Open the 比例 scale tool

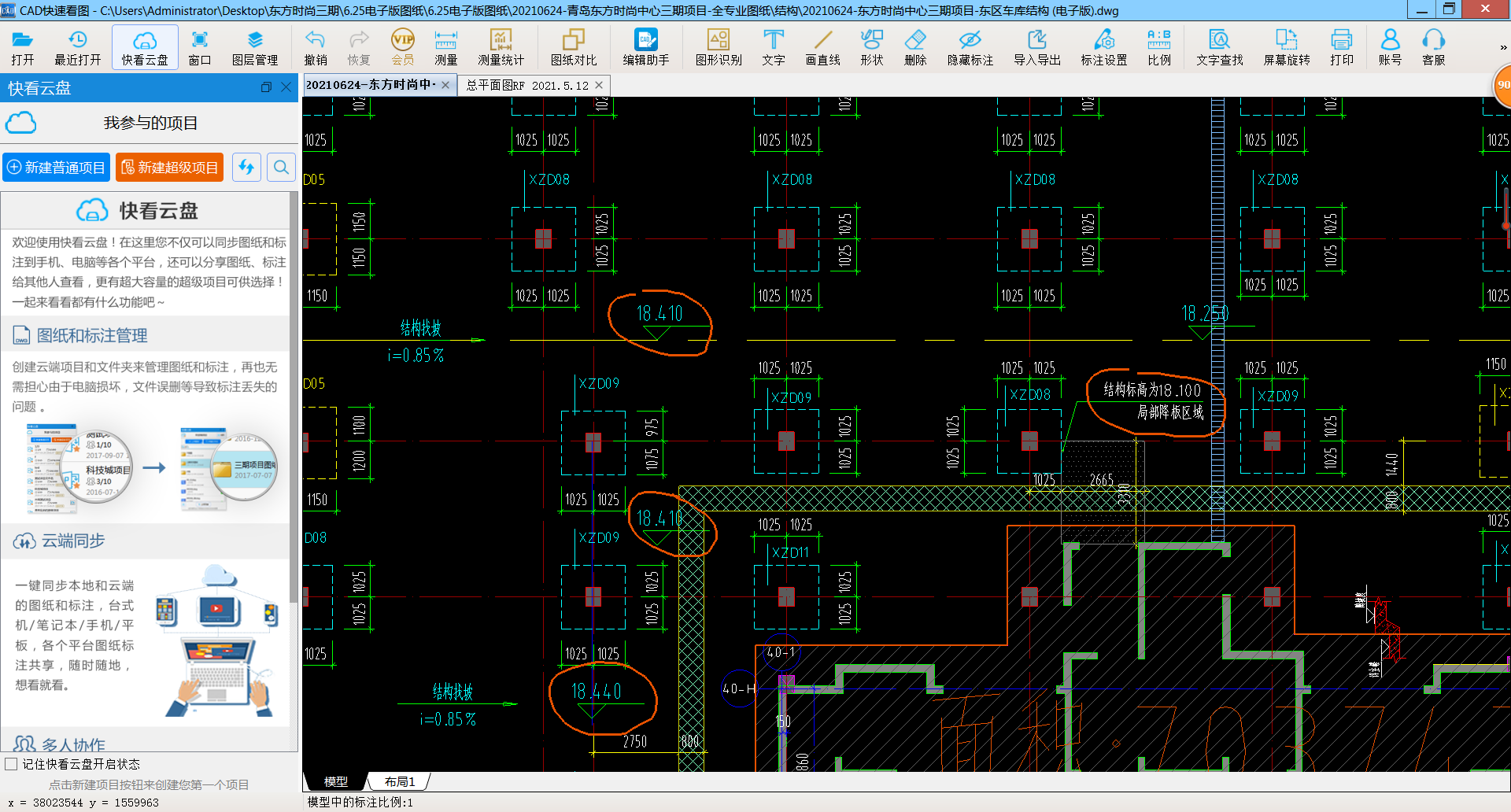coord(1159,47)
